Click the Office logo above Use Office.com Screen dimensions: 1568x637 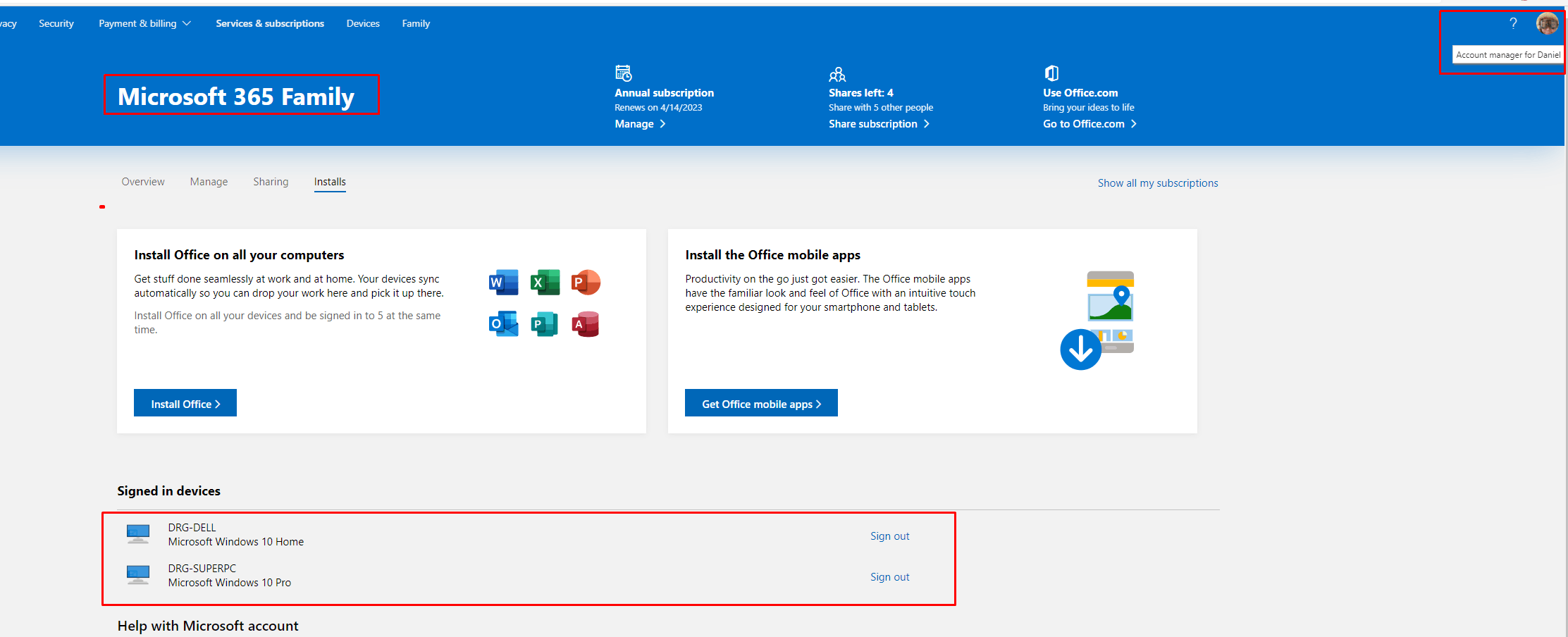coord(1051,73)
